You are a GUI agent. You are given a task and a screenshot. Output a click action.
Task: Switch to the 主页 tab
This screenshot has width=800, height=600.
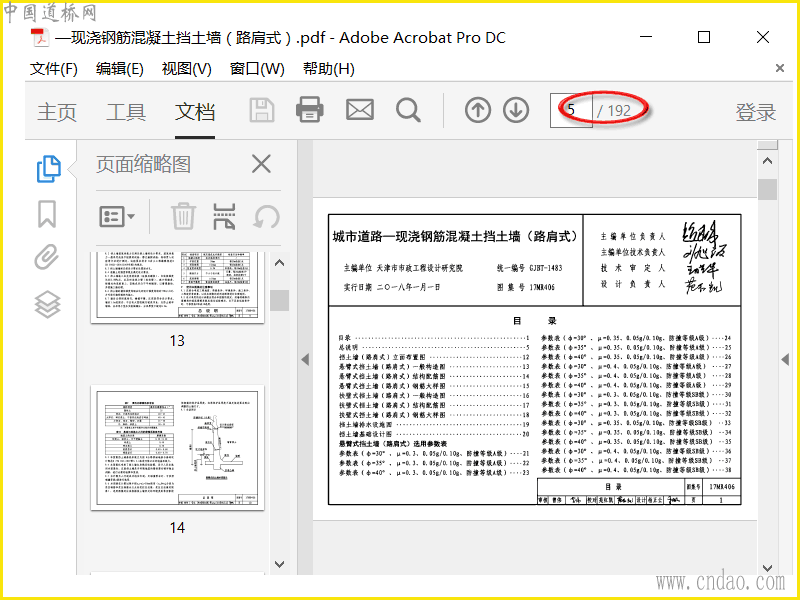tap(57, 112)
